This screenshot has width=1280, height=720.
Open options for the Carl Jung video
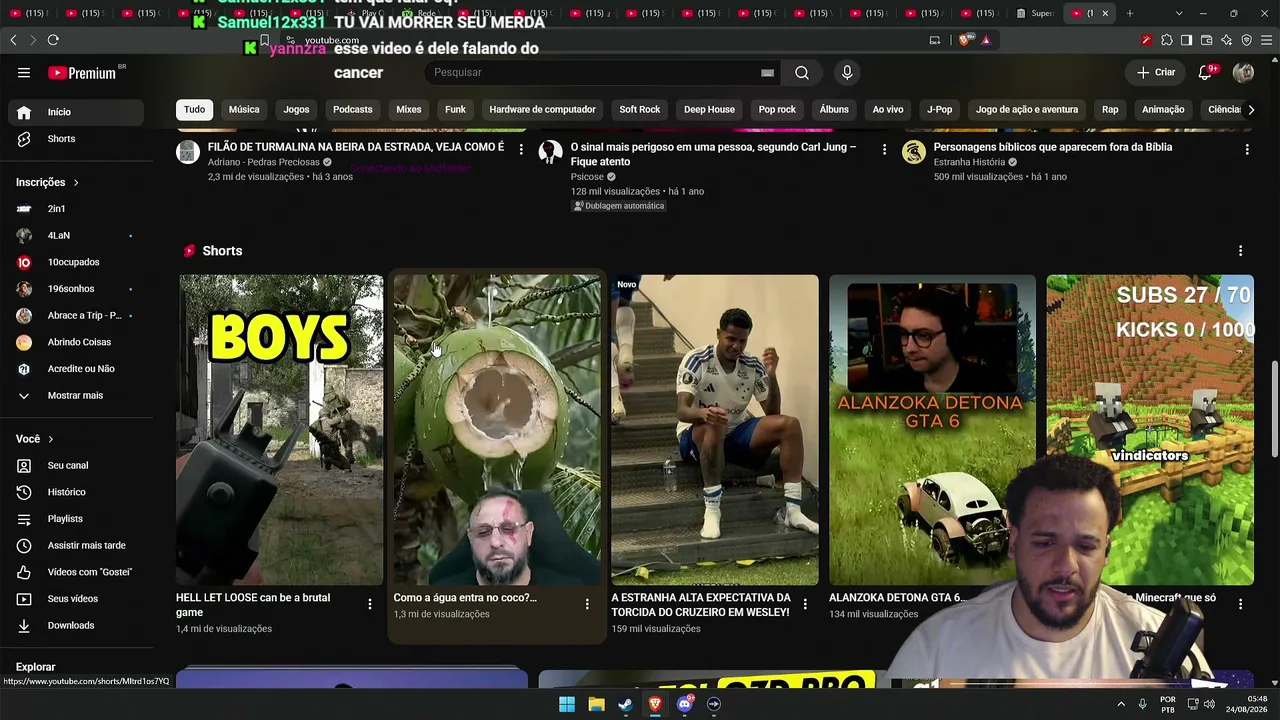pos(884,149)
